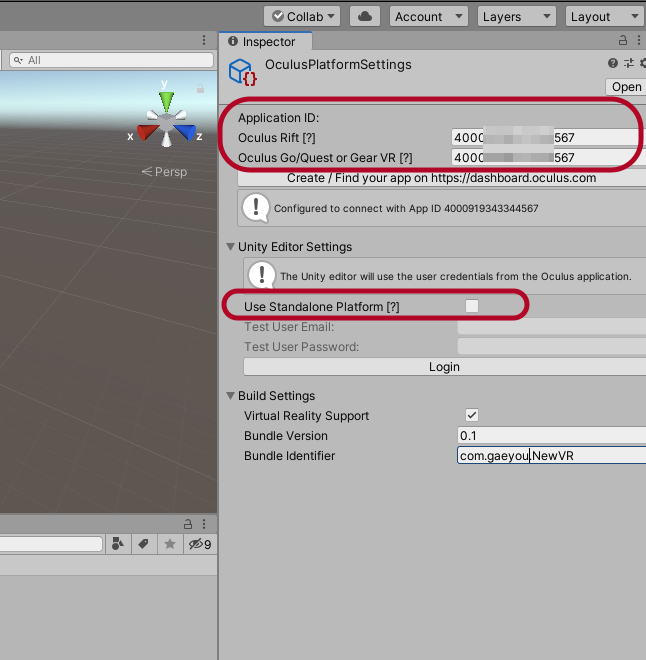Click the credentials info message icon

262,275
